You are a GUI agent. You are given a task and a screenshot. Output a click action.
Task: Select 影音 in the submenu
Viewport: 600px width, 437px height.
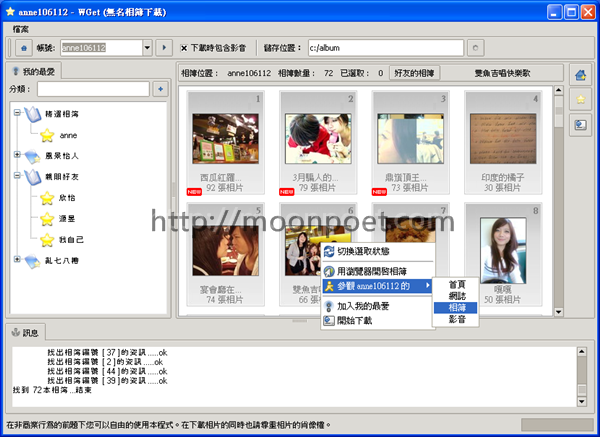tap(456, 319)
